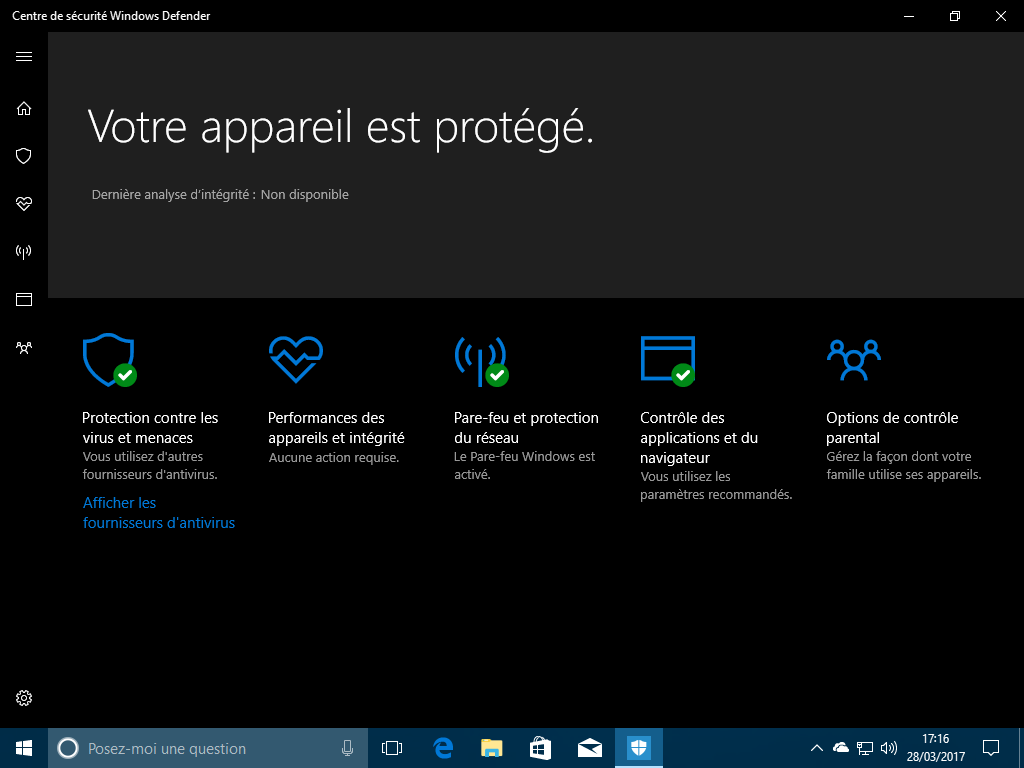Open Task View on the taskbar
1024x768 pixels.
click(392, 748)
